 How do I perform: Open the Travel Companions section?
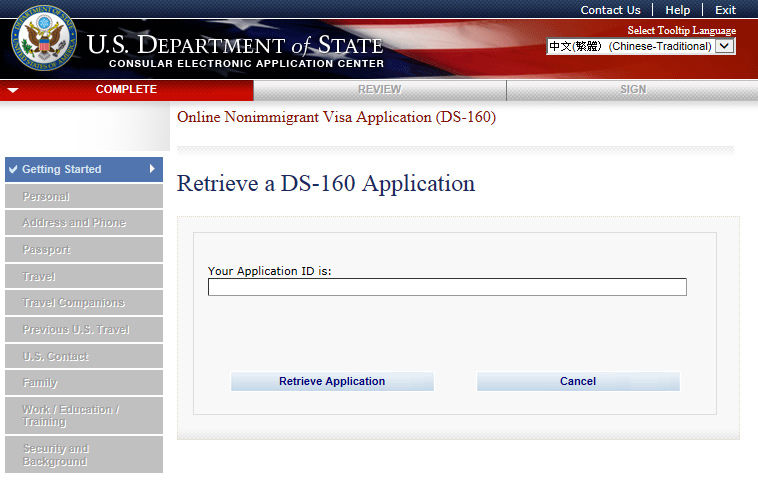[84, 303]
